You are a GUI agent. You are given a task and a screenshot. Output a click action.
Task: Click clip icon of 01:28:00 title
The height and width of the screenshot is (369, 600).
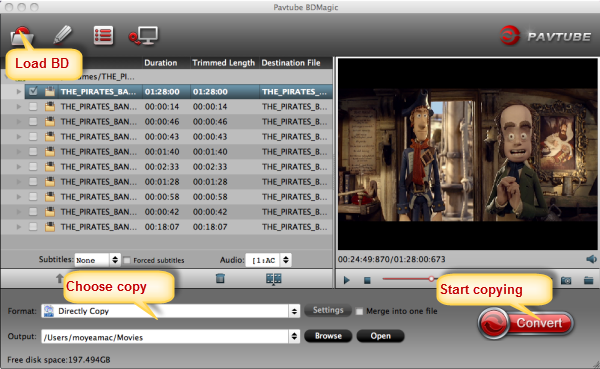(50, 91)
